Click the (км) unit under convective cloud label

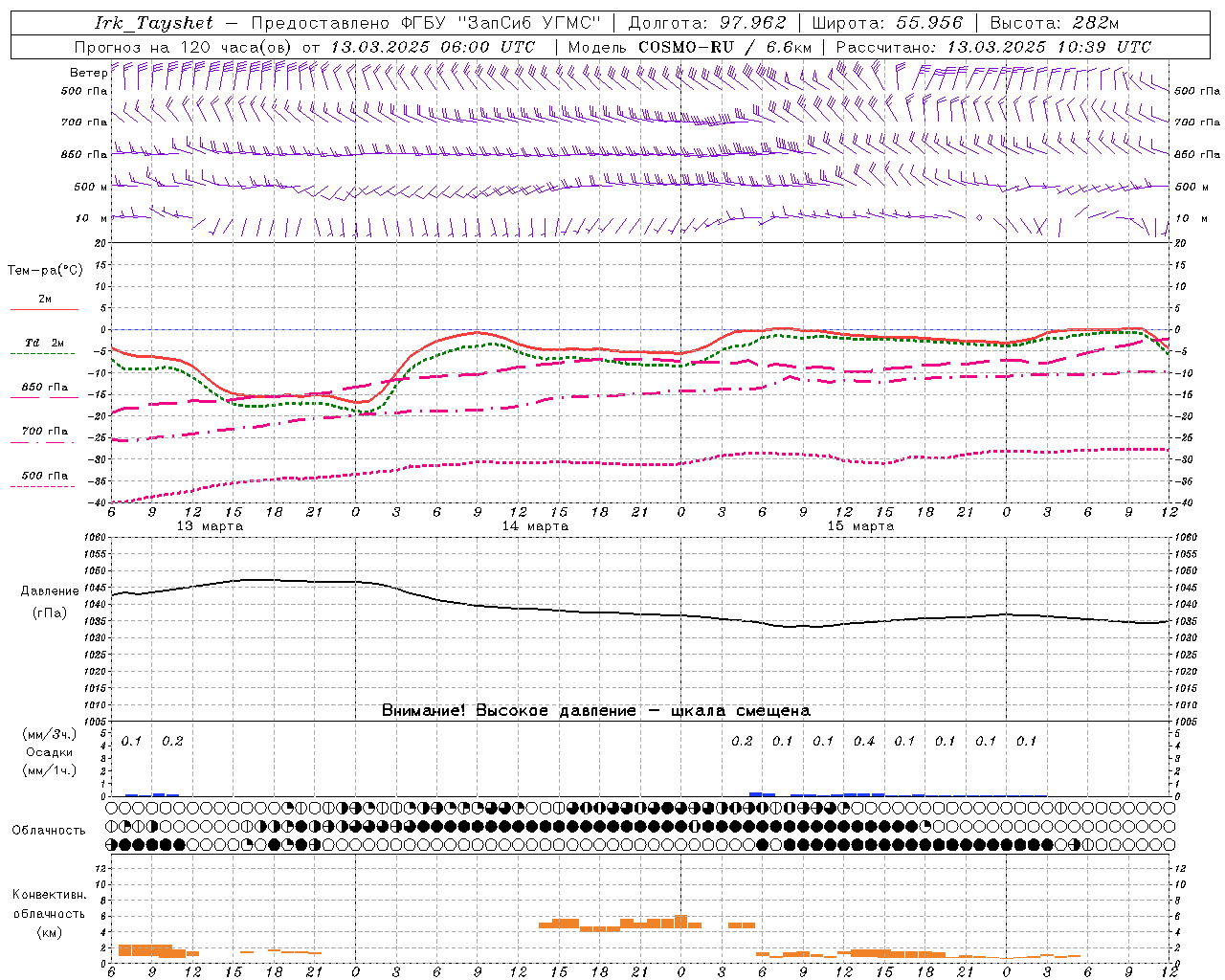tap(50, 932)
